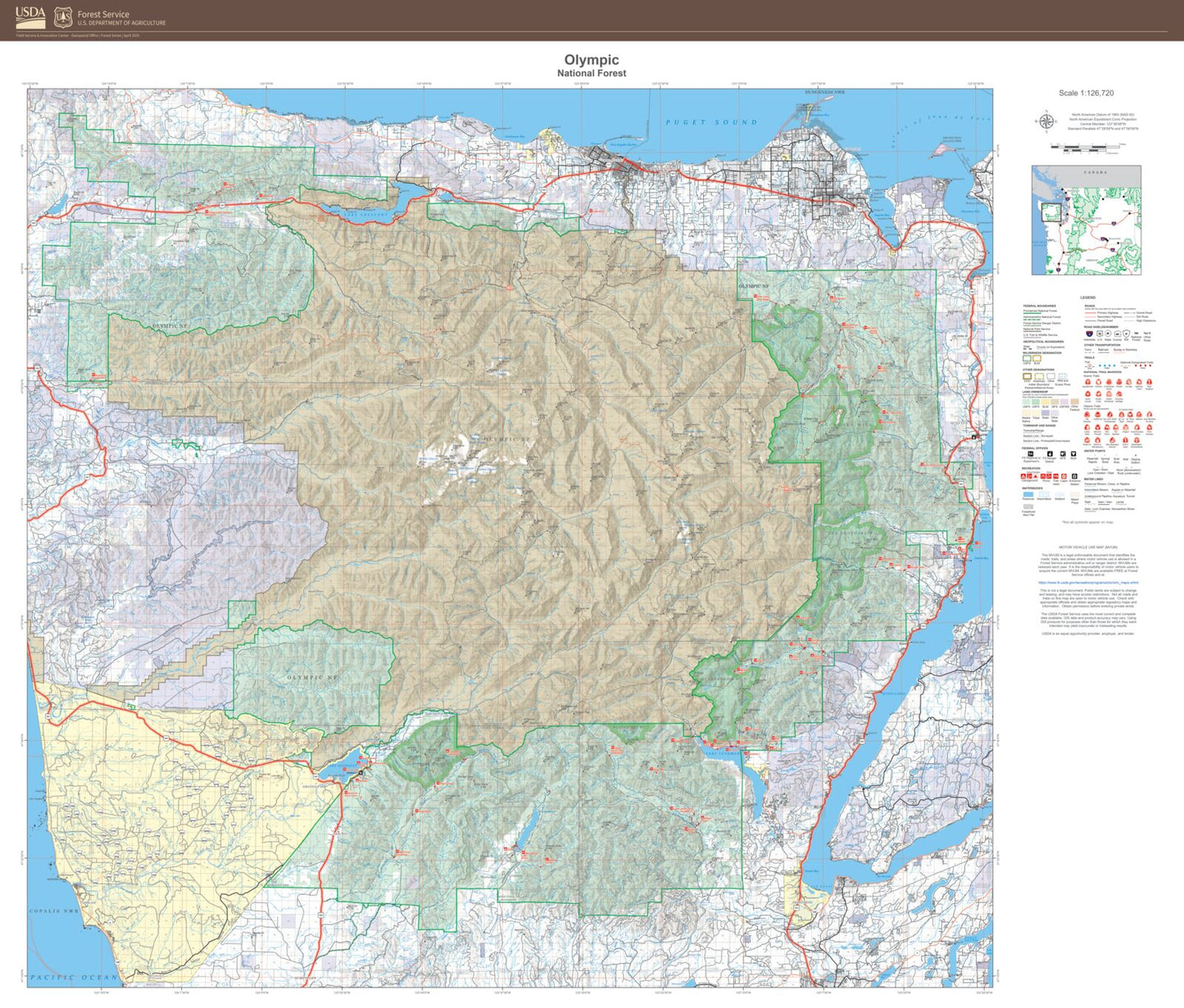This screenshot has height=1008, width=1184.
Task: Expand the Water Points legend section
Action: [x=1093, y=451]
